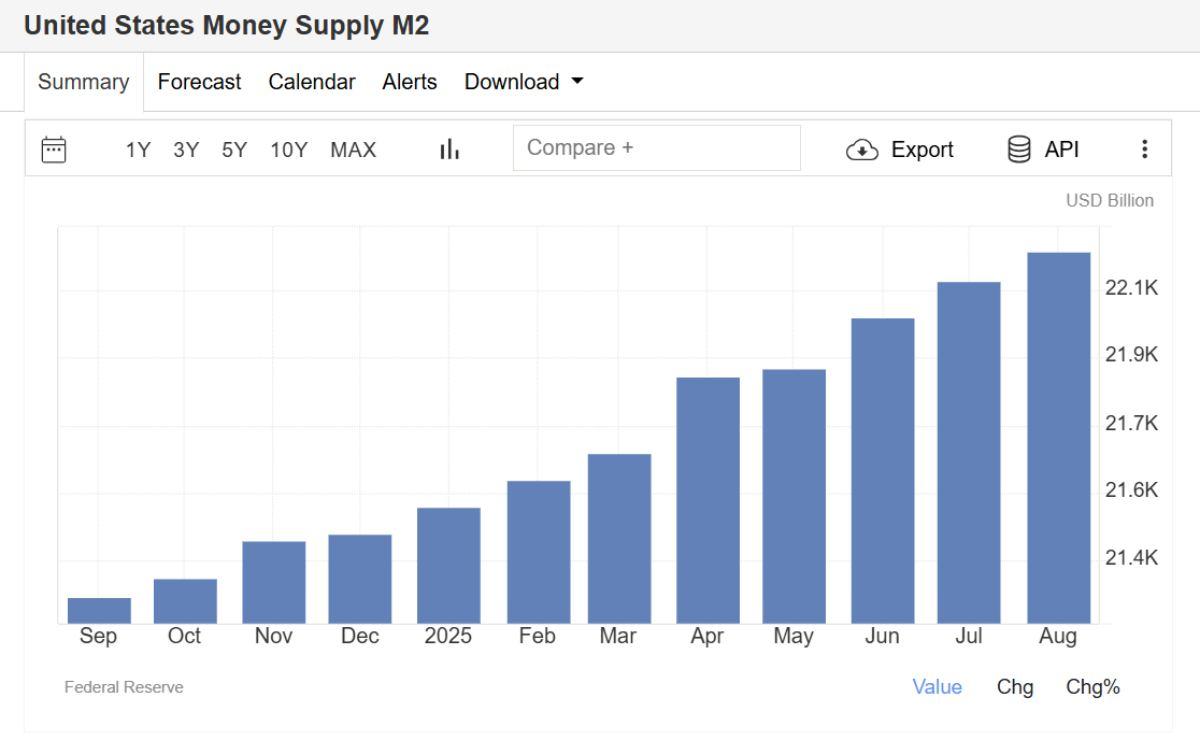Open the Calendar tab
Viewport: 1200px width, 754px height.
click(x=311, y=82)
